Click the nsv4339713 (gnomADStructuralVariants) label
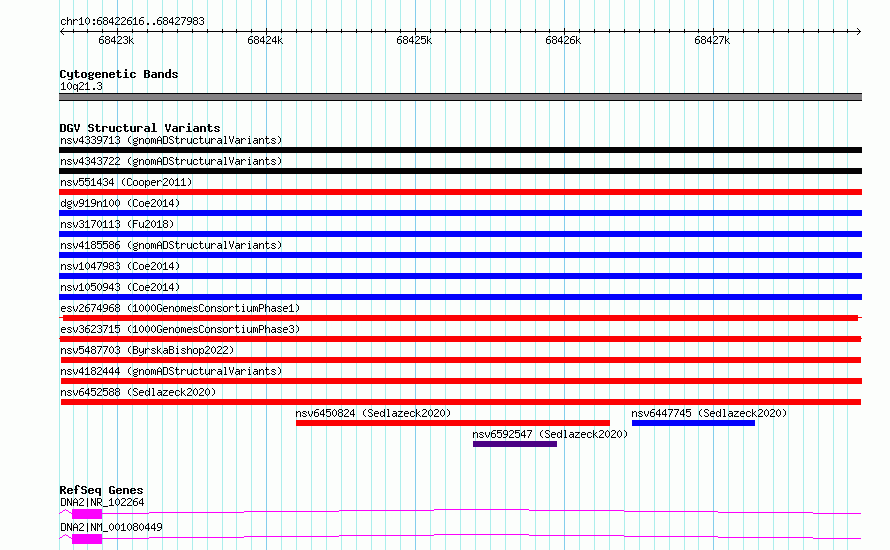 [x=171, y=140]
